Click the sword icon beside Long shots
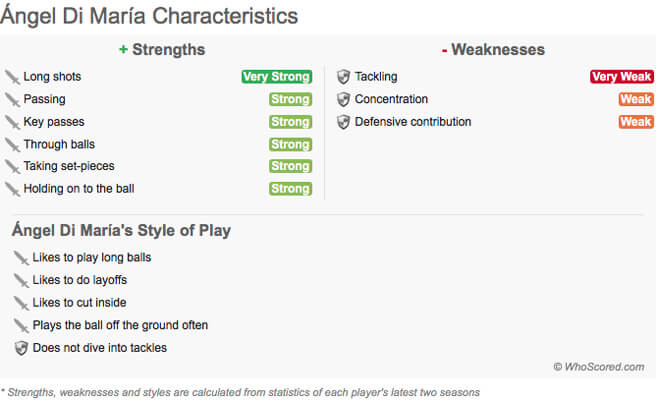 [13, 77]
